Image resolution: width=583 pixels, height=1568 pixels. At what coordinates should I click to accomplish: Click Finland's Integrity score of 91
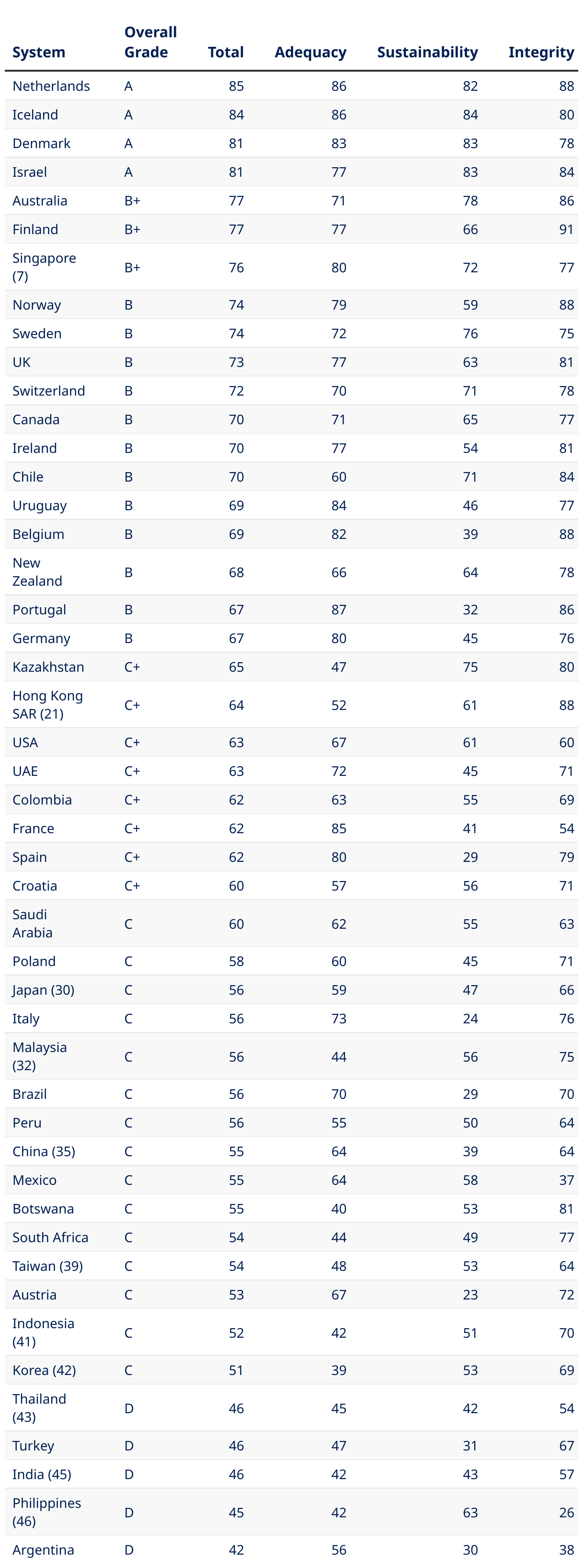pos(566,229)
